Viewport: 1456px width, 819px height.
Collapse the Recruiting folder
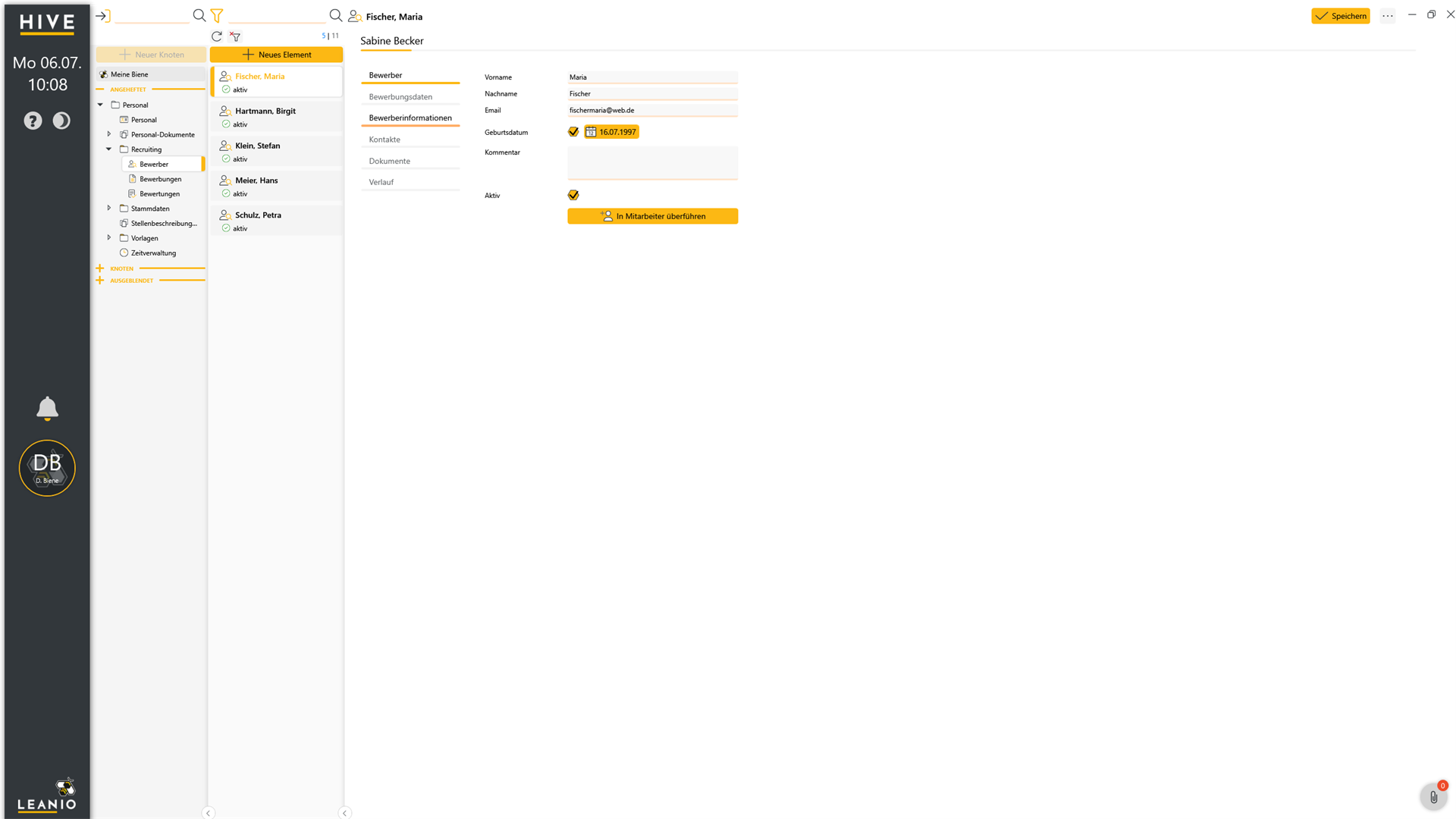pos(109,149)
